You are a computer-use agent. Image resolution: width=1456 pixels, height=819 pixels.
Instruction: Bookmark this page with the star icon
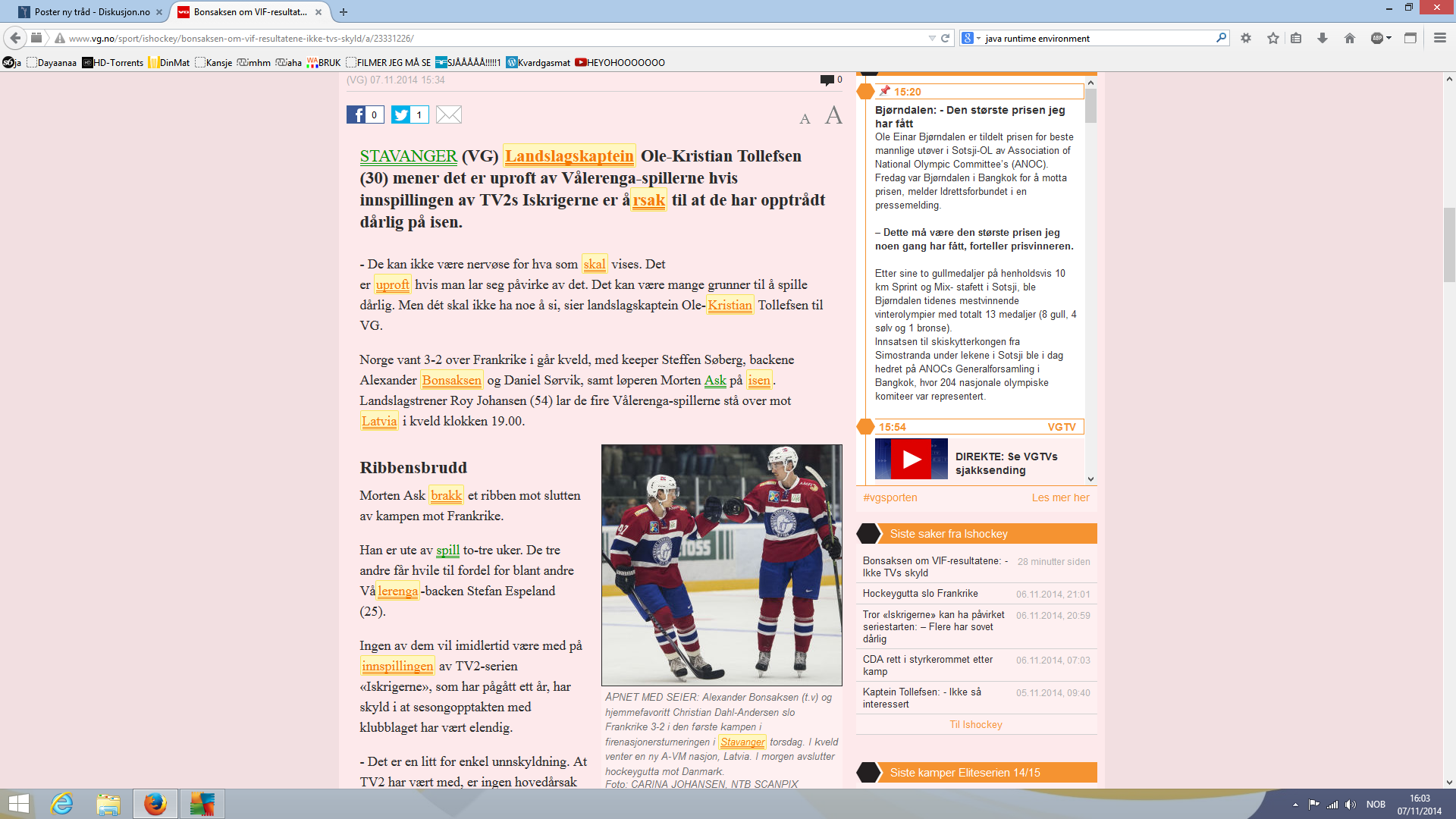(1273, 38)
